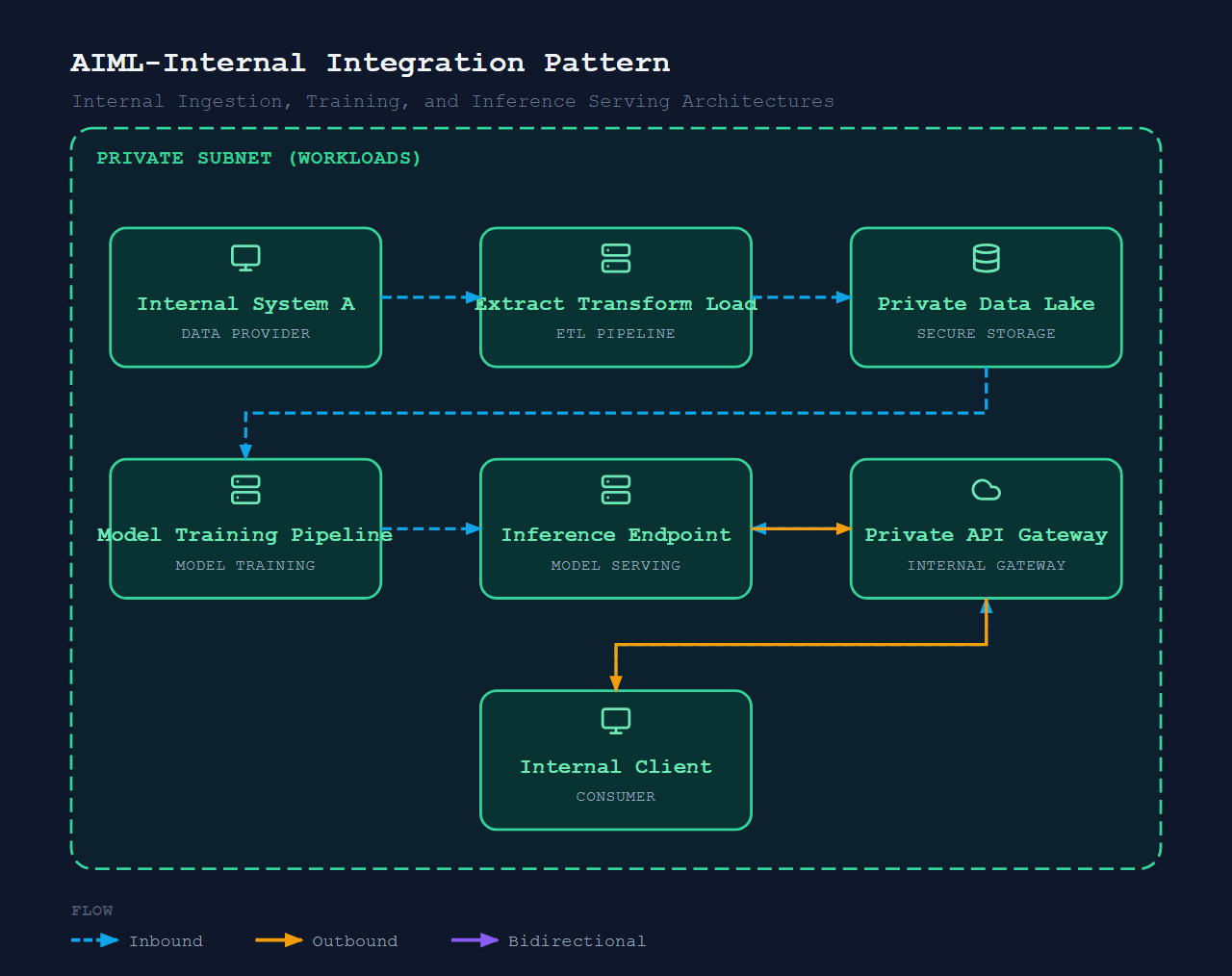Click the server icon in Inference Endpoint node
1232x976 pixels.
point(616,490)
